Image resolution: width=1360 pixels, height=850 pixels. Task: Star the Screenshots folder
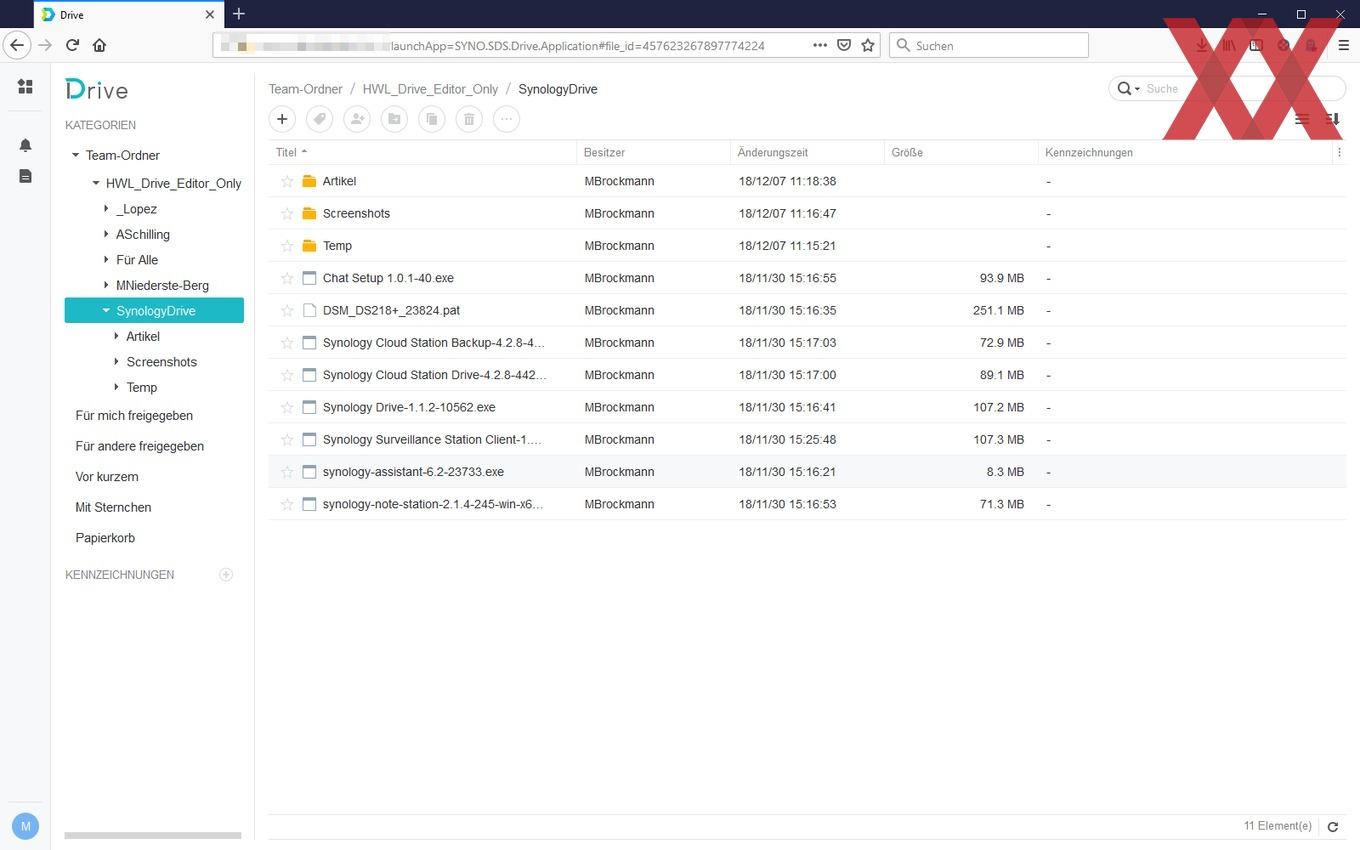point(287,213)
